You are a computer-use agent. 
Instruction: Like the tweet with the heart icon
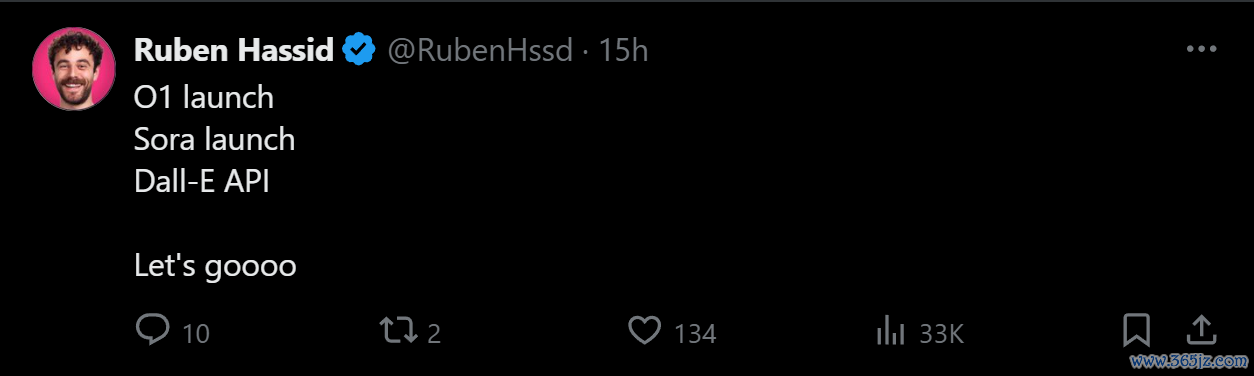click(x=644, y=331)
